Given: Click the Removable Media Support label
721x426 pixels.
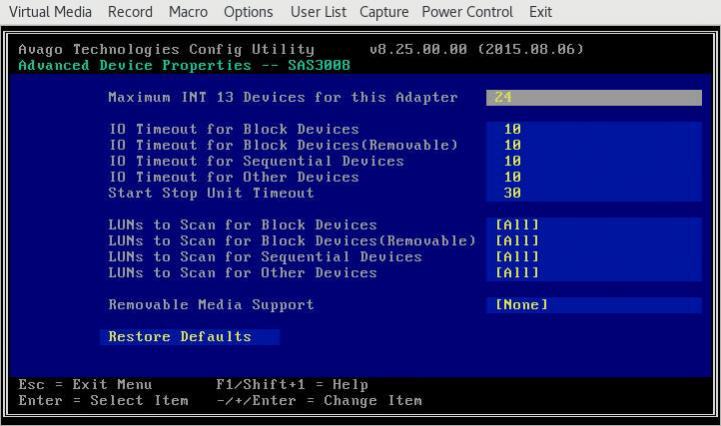Looking at the screenshot, I should pyautogui.click(x=211, y=305).
